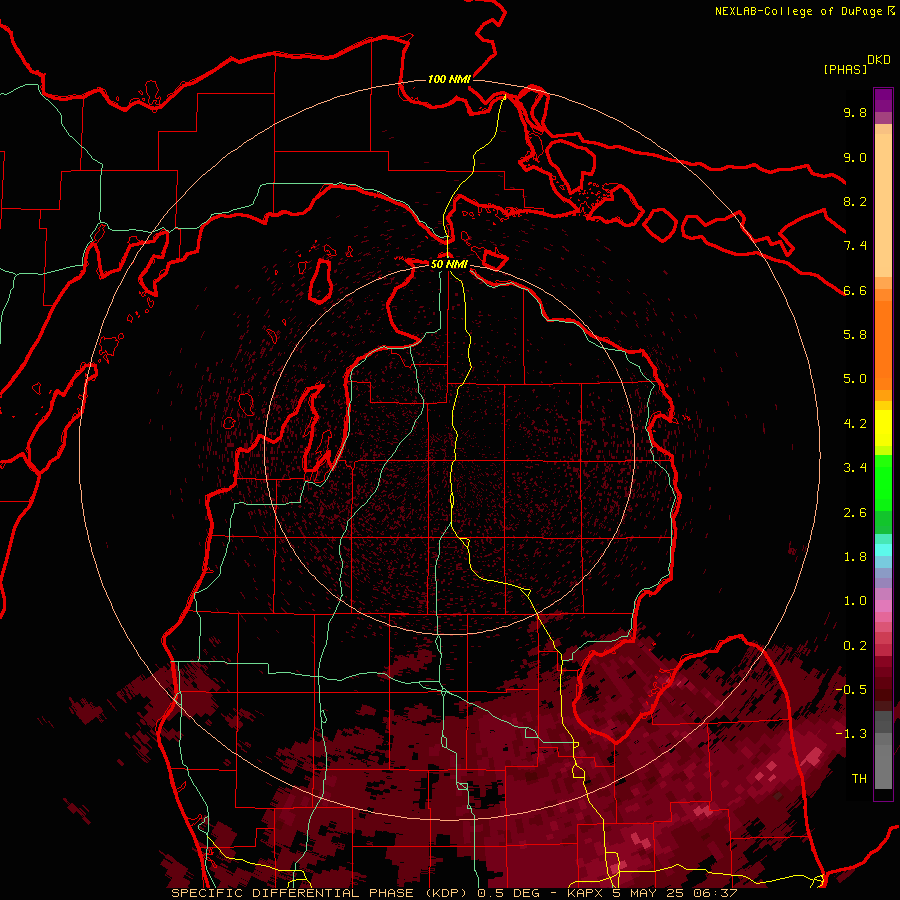Click the 5 MAY 25 06:37 timestamp
900x900 pixels.
click(675, 893)
